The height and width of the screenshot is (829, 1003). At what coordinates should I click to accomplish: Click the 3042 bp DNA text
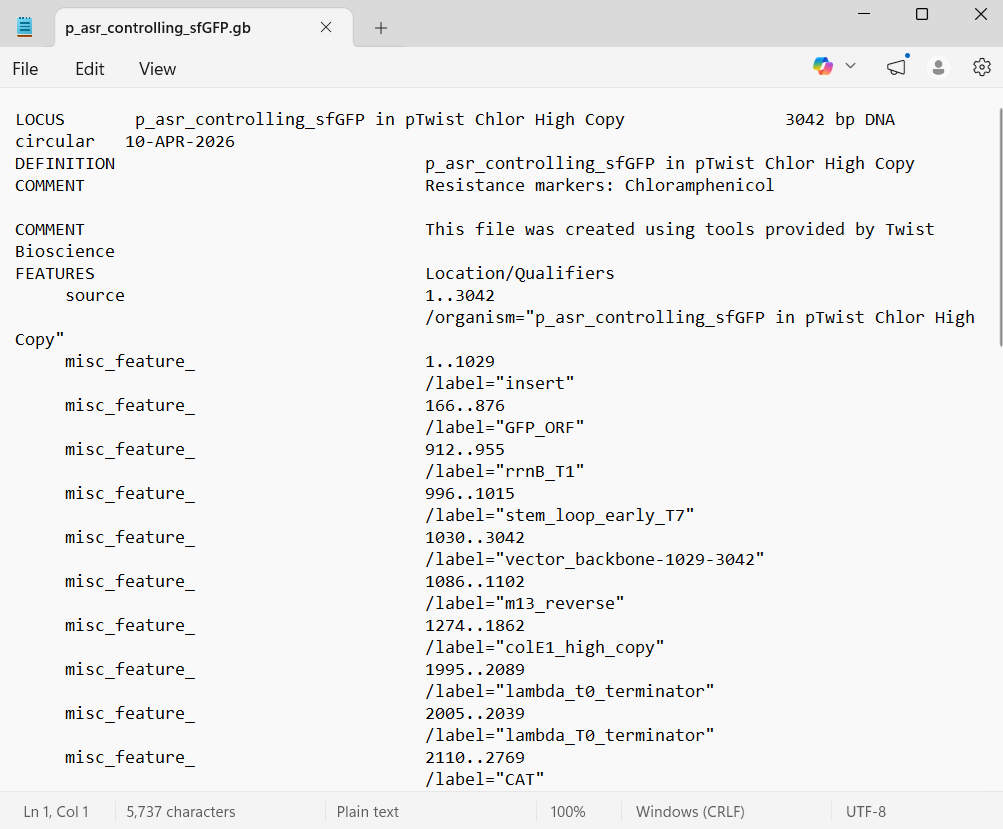(840, 120)
